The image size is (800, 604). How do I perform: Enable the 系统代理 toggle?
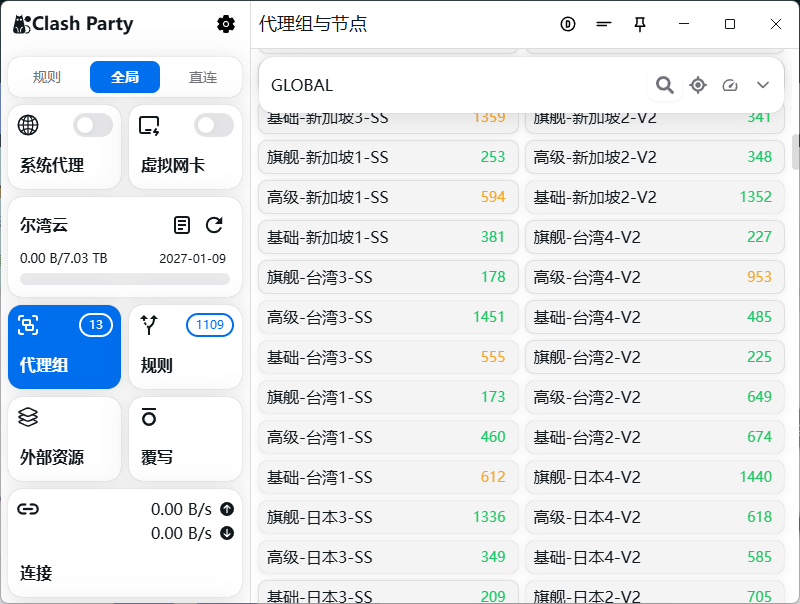(92, 125)
